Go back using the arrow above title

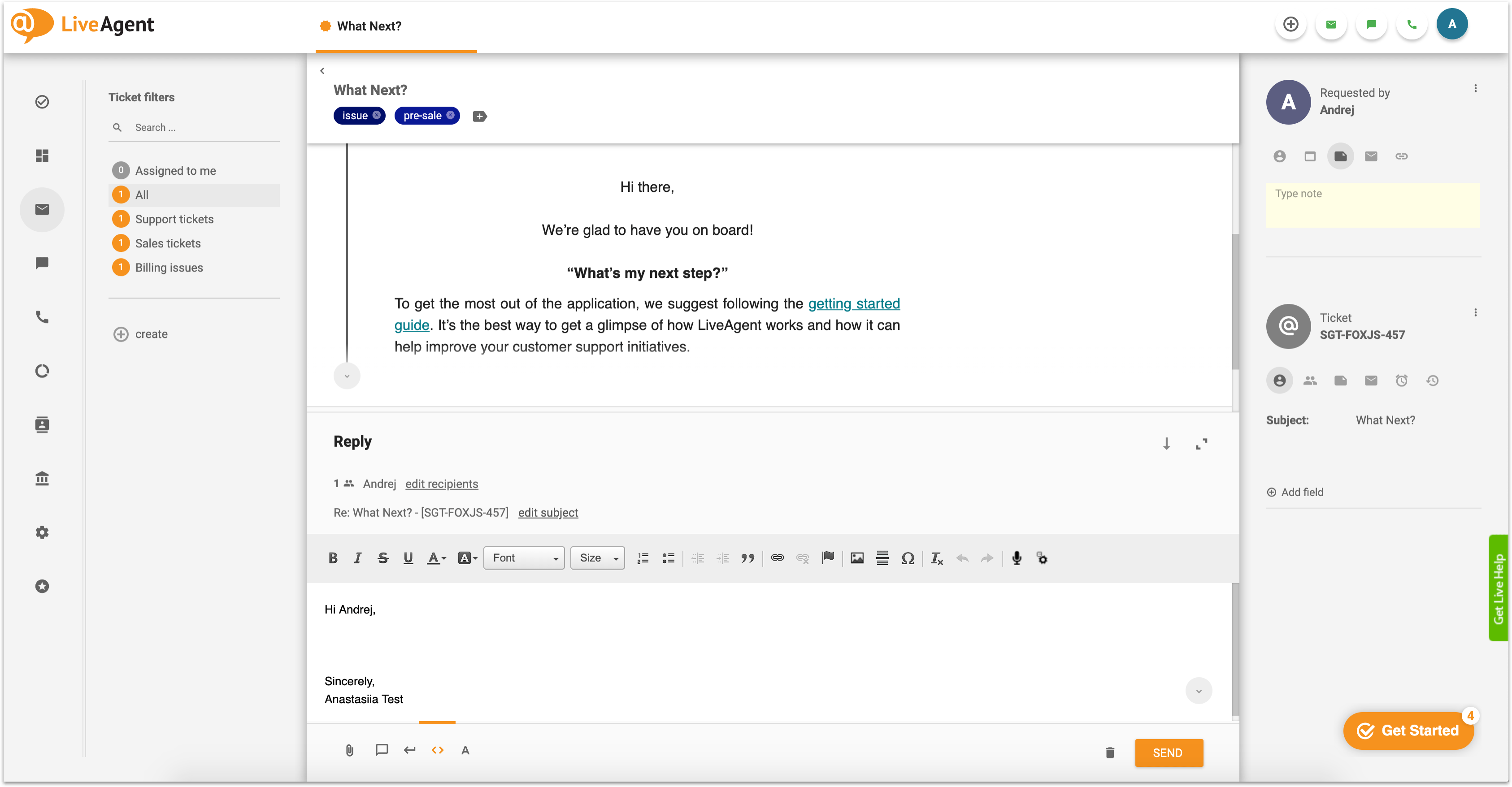click(x=322, y=71)
